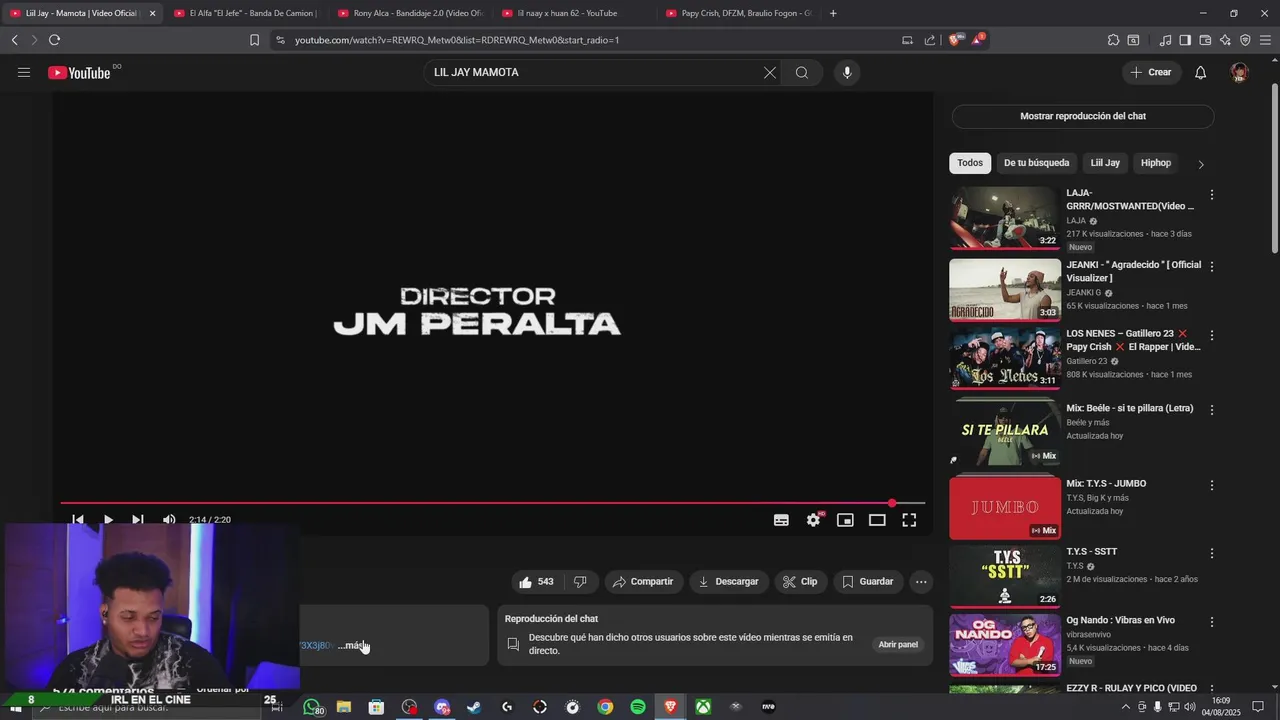Save video with Guardar button
1280x720 pixels.
click(x=867, y=582)
